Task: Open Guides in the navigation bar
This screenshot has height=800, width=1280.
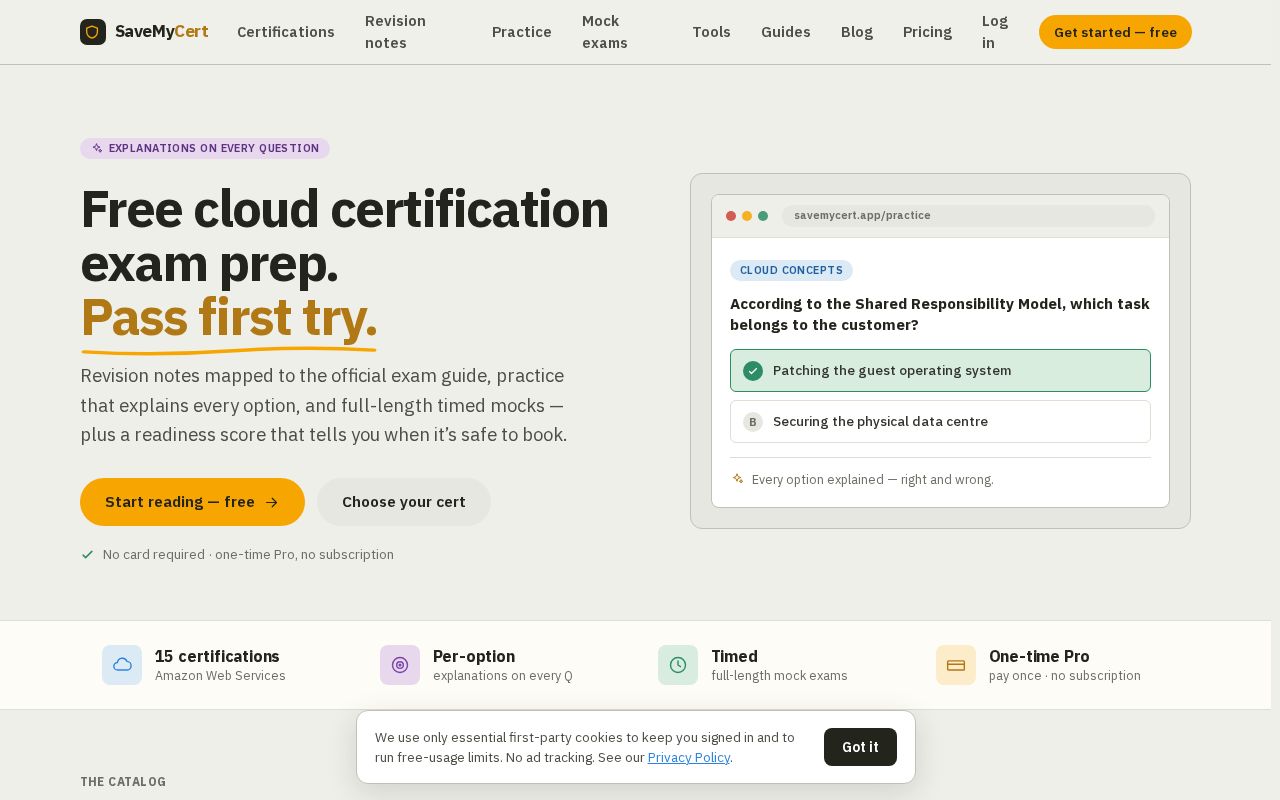Action: click(x=786, y=32)
